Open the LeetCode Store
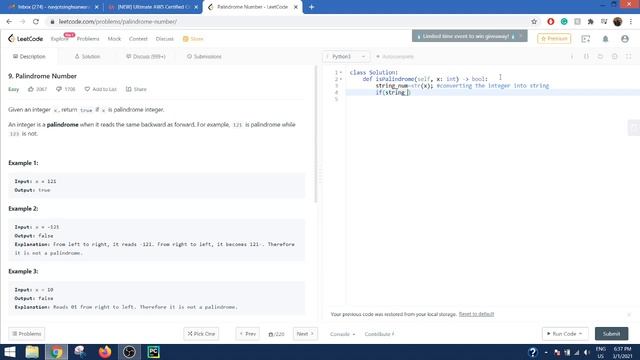Screen dimensions: 640x360 pyautogui.click(x=193, y=39)
